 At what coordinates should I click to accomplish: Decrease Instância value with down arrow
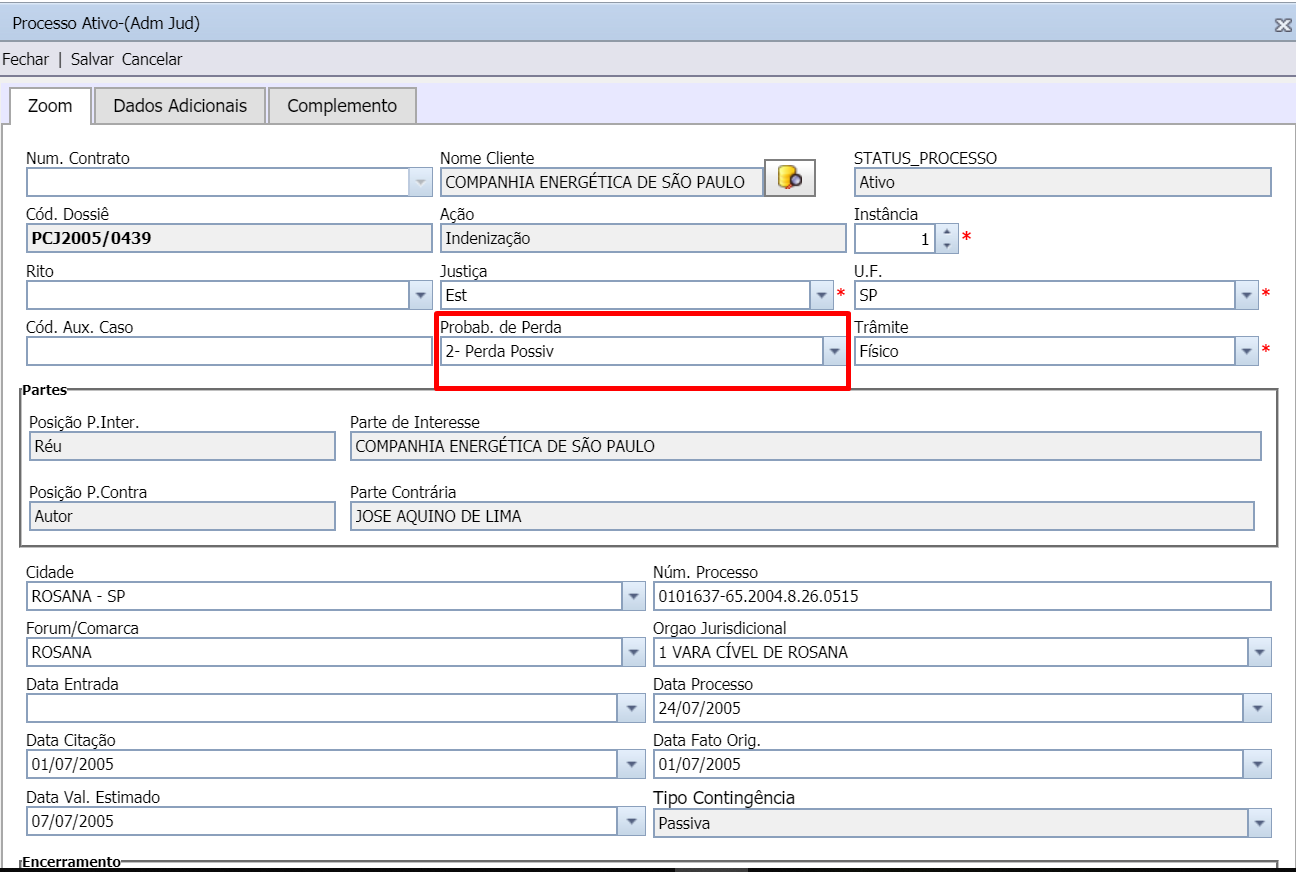(947, 246)
